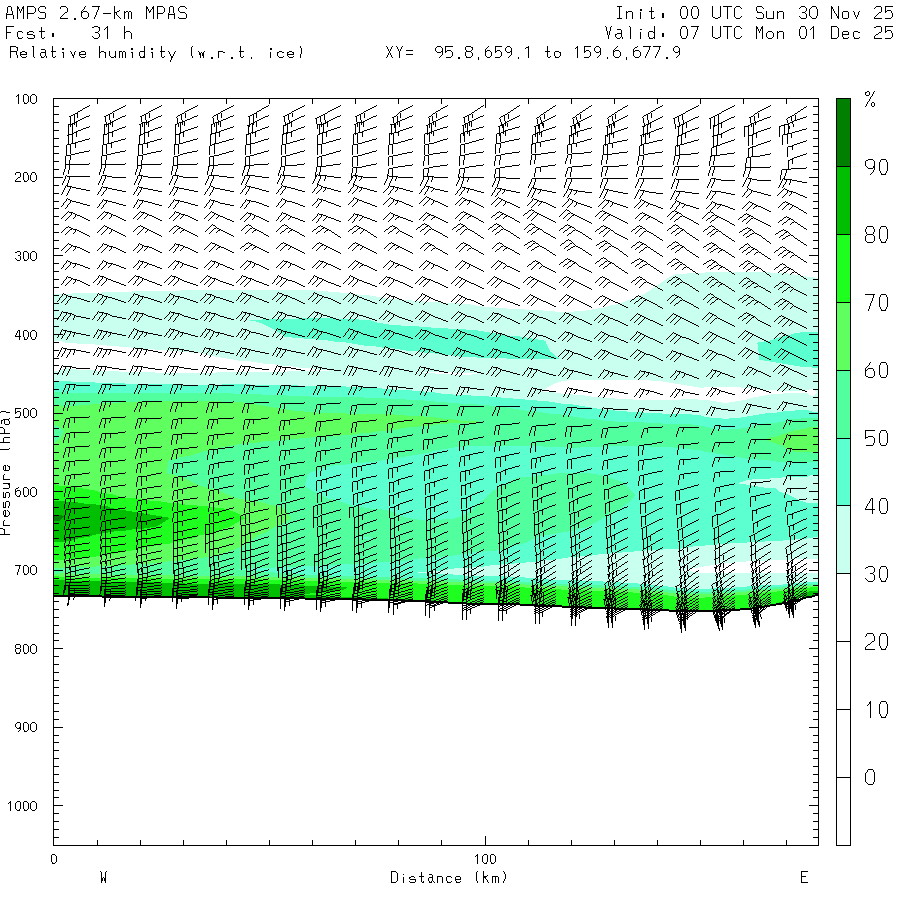The width and height of the screenshot is (900, 900).
Task: Click the 30 colorbar scale label
Action: coord(876,574)
